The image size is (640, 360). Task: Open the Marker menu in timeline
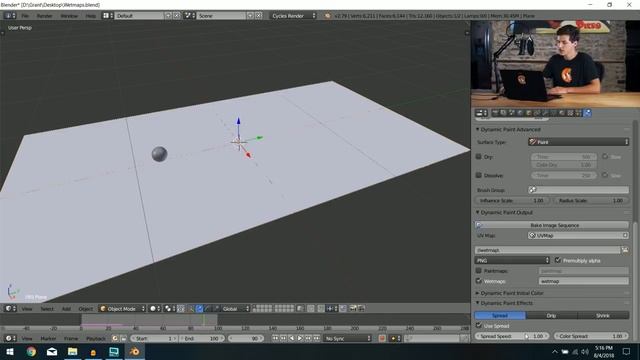(48, 338)
